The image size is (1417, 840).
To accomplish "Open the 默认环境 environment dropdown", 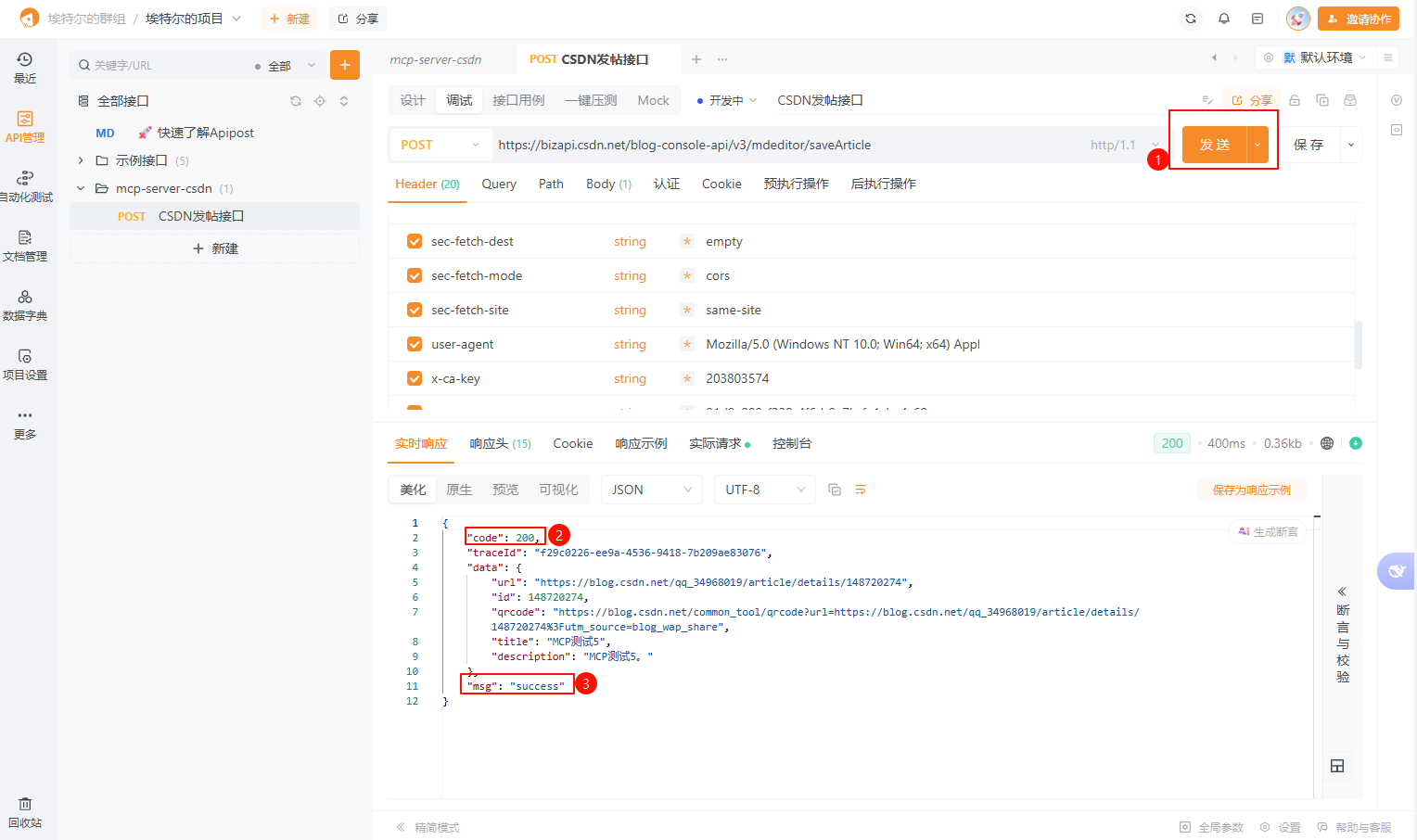I will tap(1325, 57).
